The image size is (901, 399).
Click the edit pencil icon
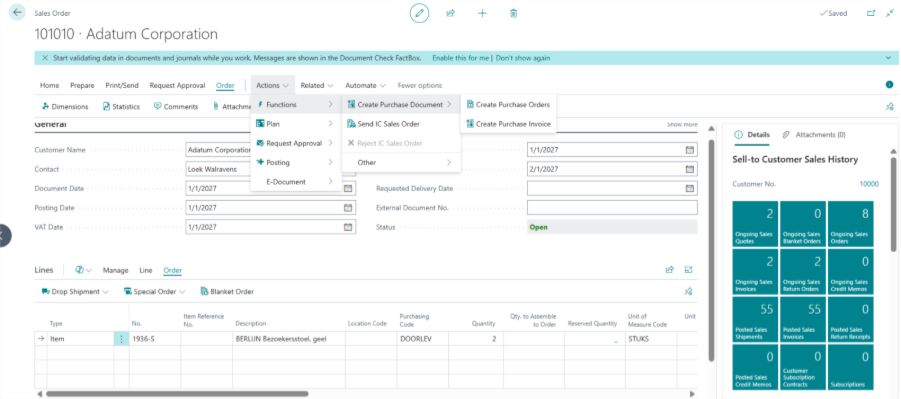[x=419, y=13]
